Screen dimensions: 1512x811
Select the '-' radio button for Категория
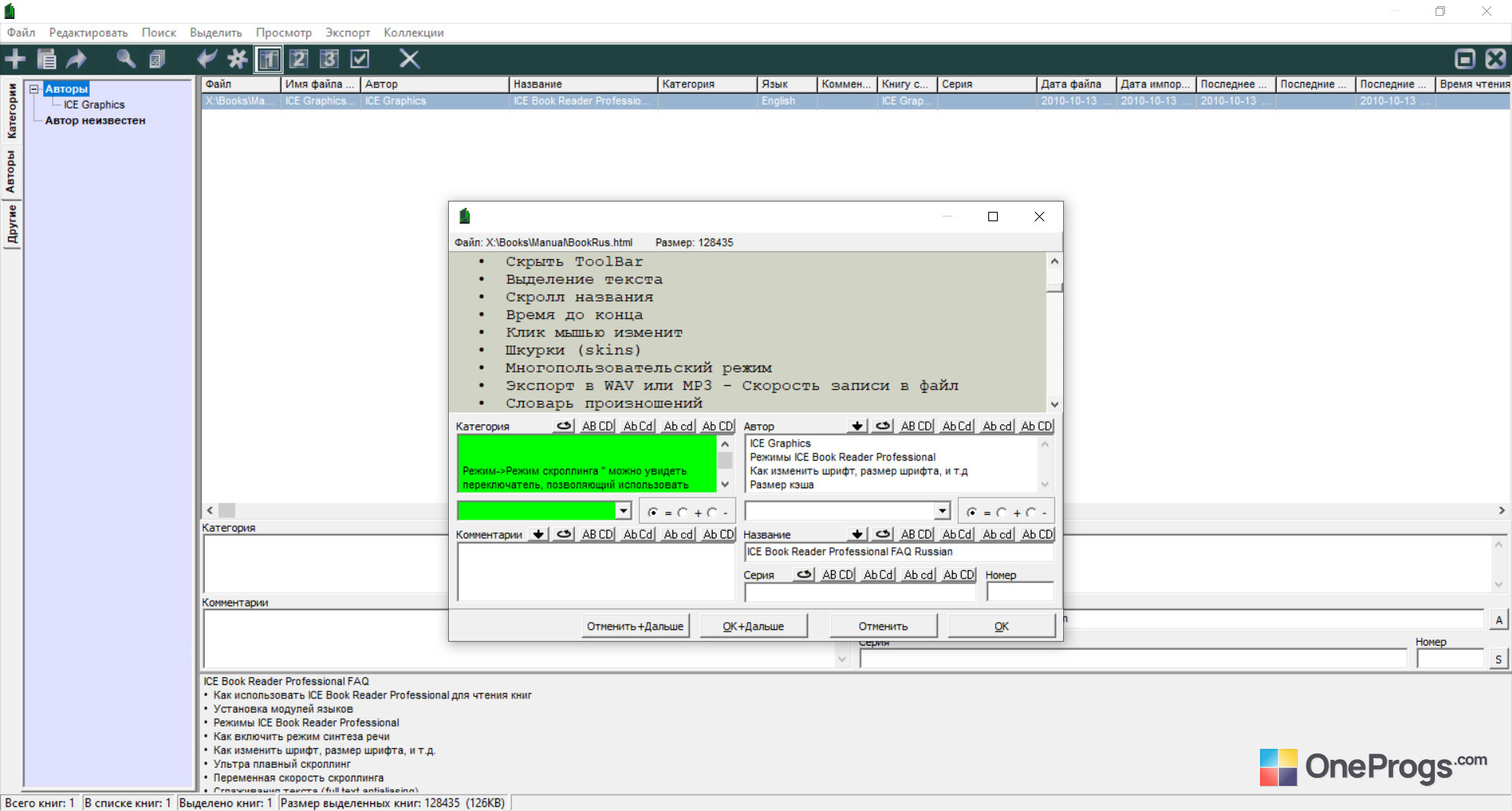coord(711,513)
